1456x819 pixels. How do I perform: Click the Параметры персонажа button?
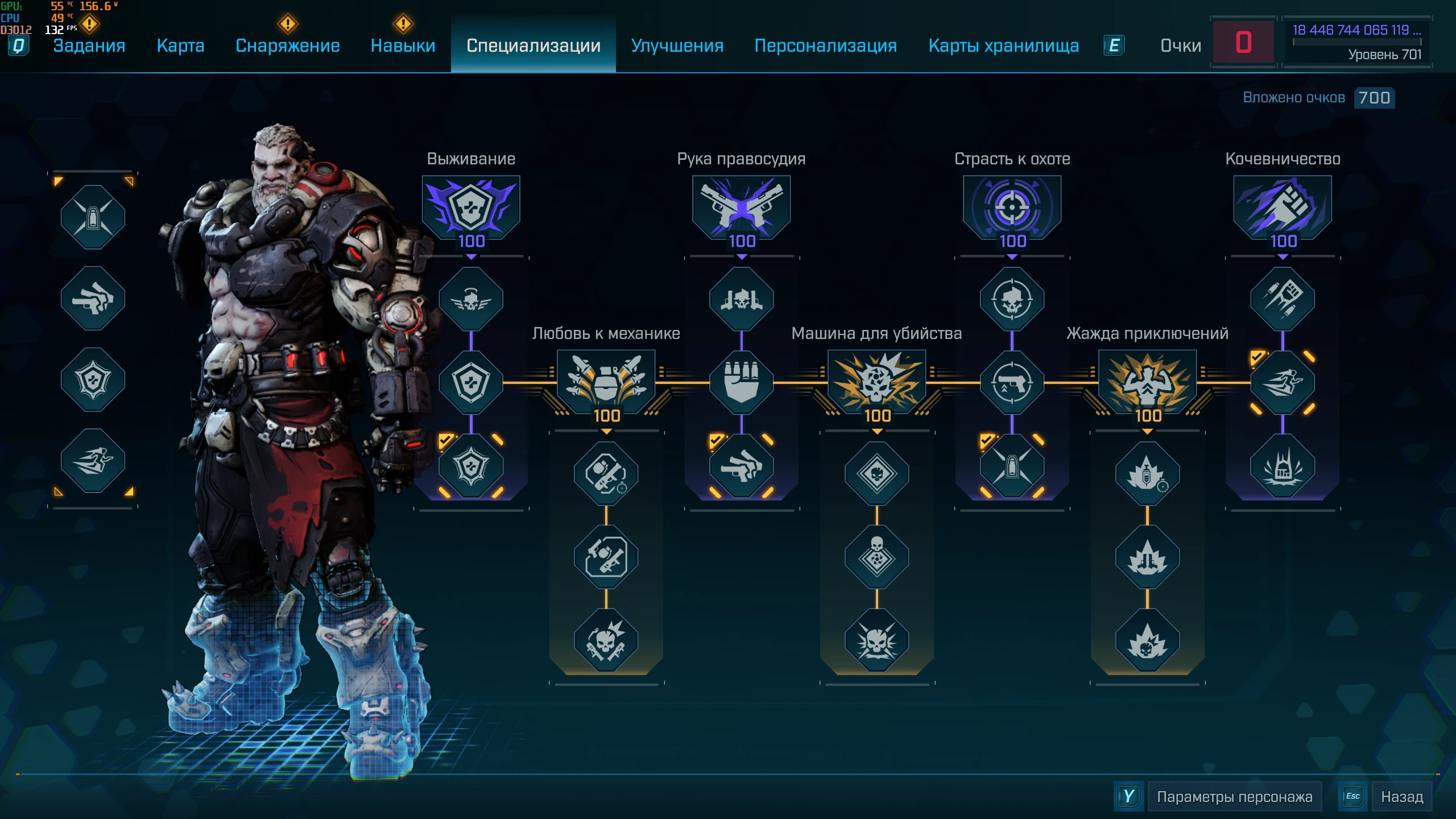(x=1235, y=797)
